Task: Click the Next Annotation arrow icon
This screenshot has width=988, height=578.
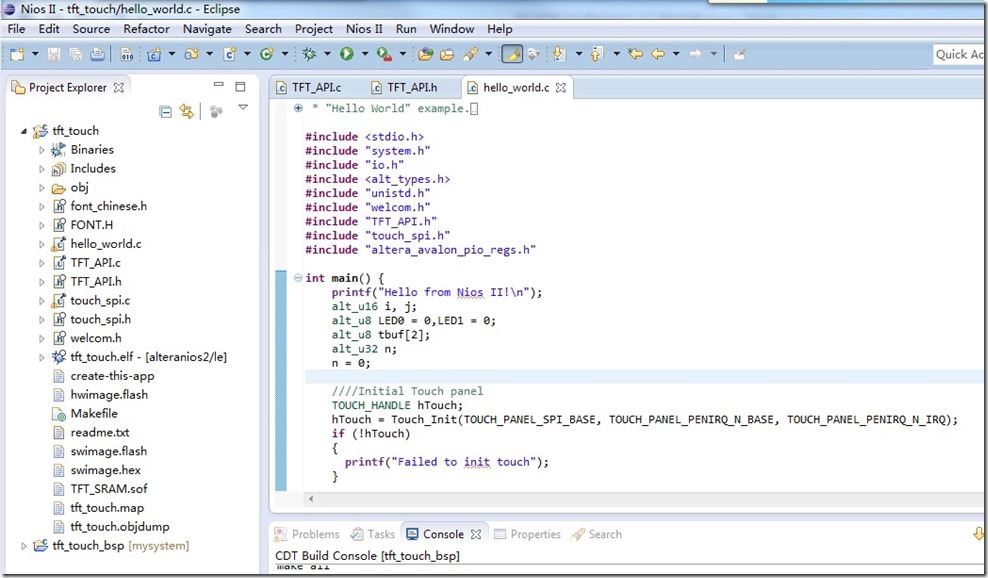Action: click(559, 54)
